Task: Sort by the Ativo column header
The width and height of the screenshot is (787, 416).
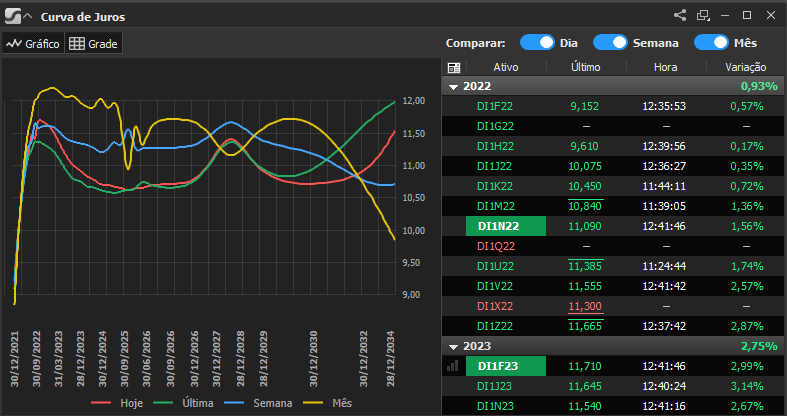Action: [x=506, y=67]
